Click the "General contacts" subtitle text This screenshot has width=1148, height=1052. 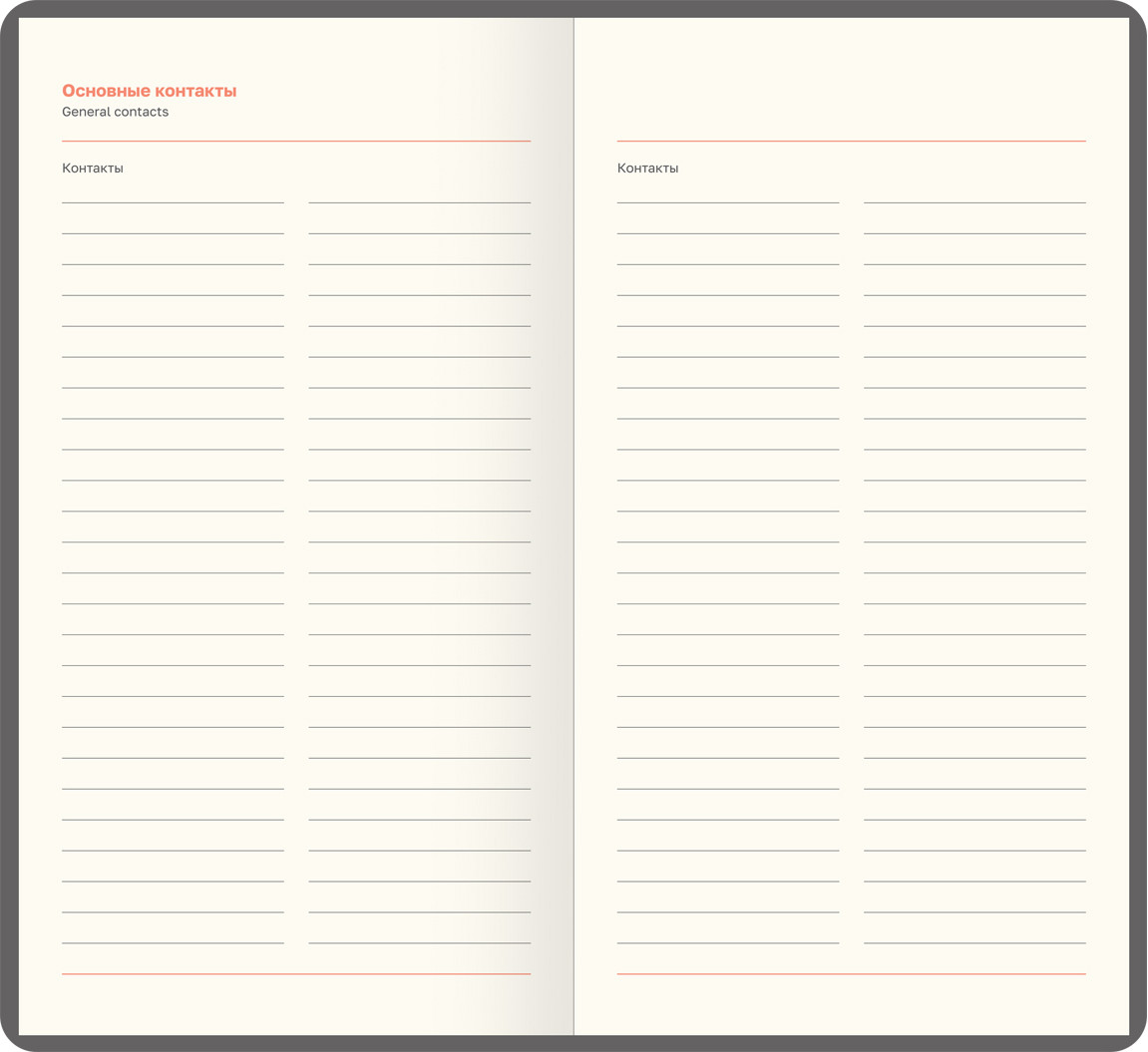tap(115, 112)
